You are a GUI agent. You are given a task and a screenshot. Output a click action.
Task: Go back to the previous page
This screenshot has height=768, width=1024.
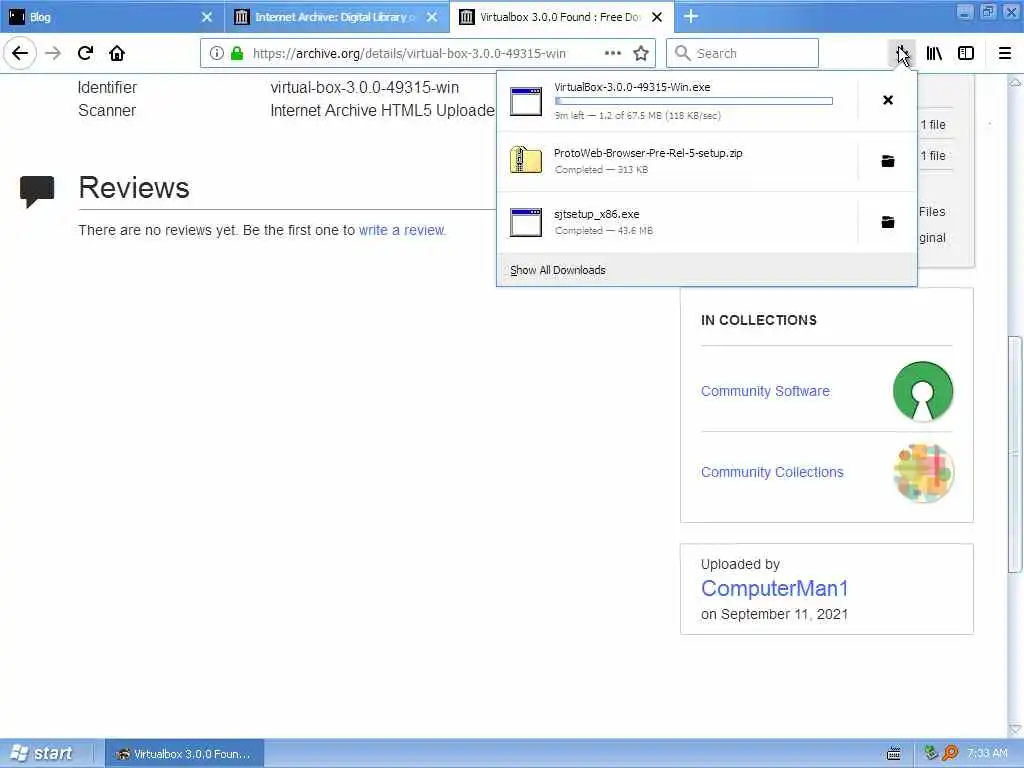pos(20,53)
